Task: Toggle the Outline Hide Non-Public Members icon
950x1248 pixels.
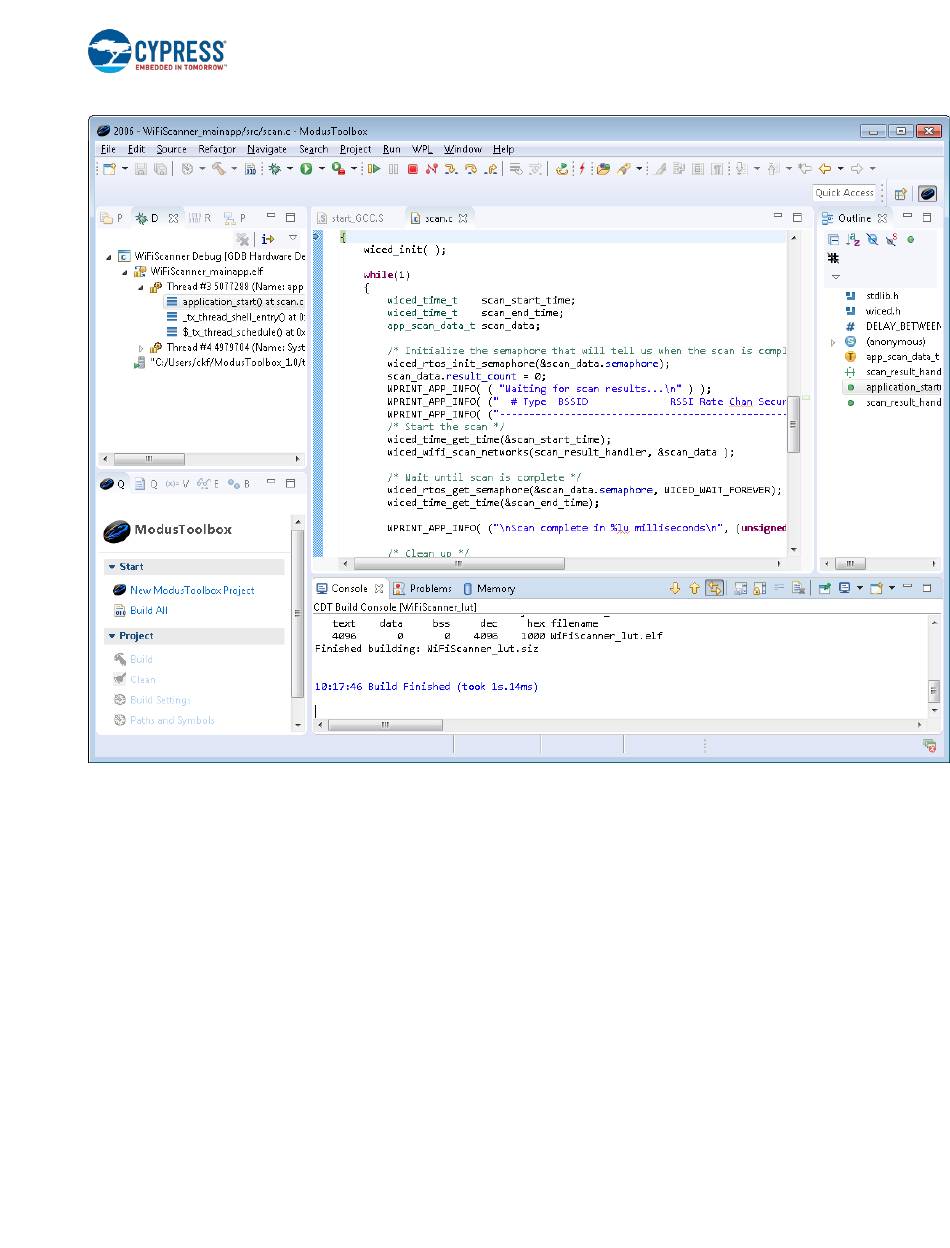Action: click(x=911, y=239)
